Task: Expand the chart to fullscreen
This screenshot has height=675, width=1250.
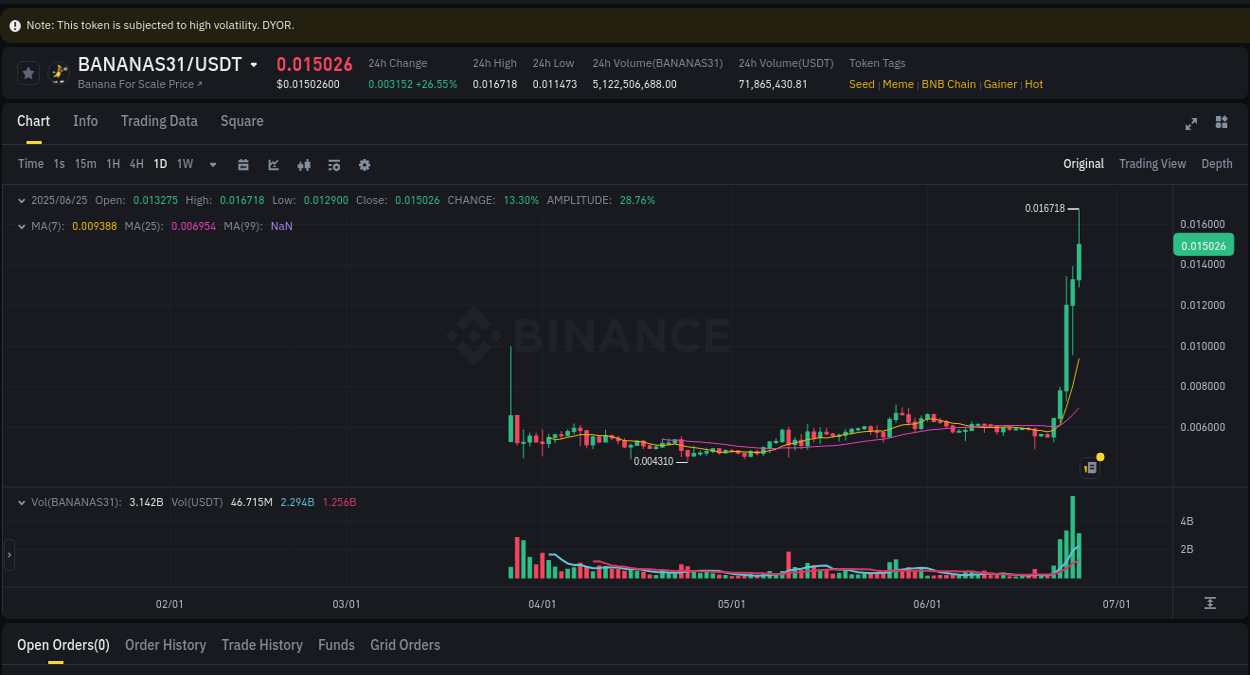Action: (x=1190, y=123)
